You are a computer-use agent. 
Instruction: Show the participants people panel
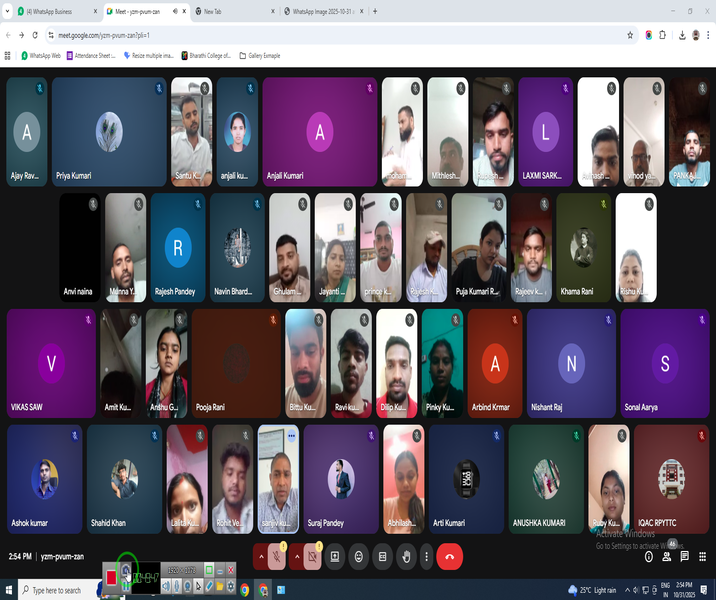click(x=668, y=557)
